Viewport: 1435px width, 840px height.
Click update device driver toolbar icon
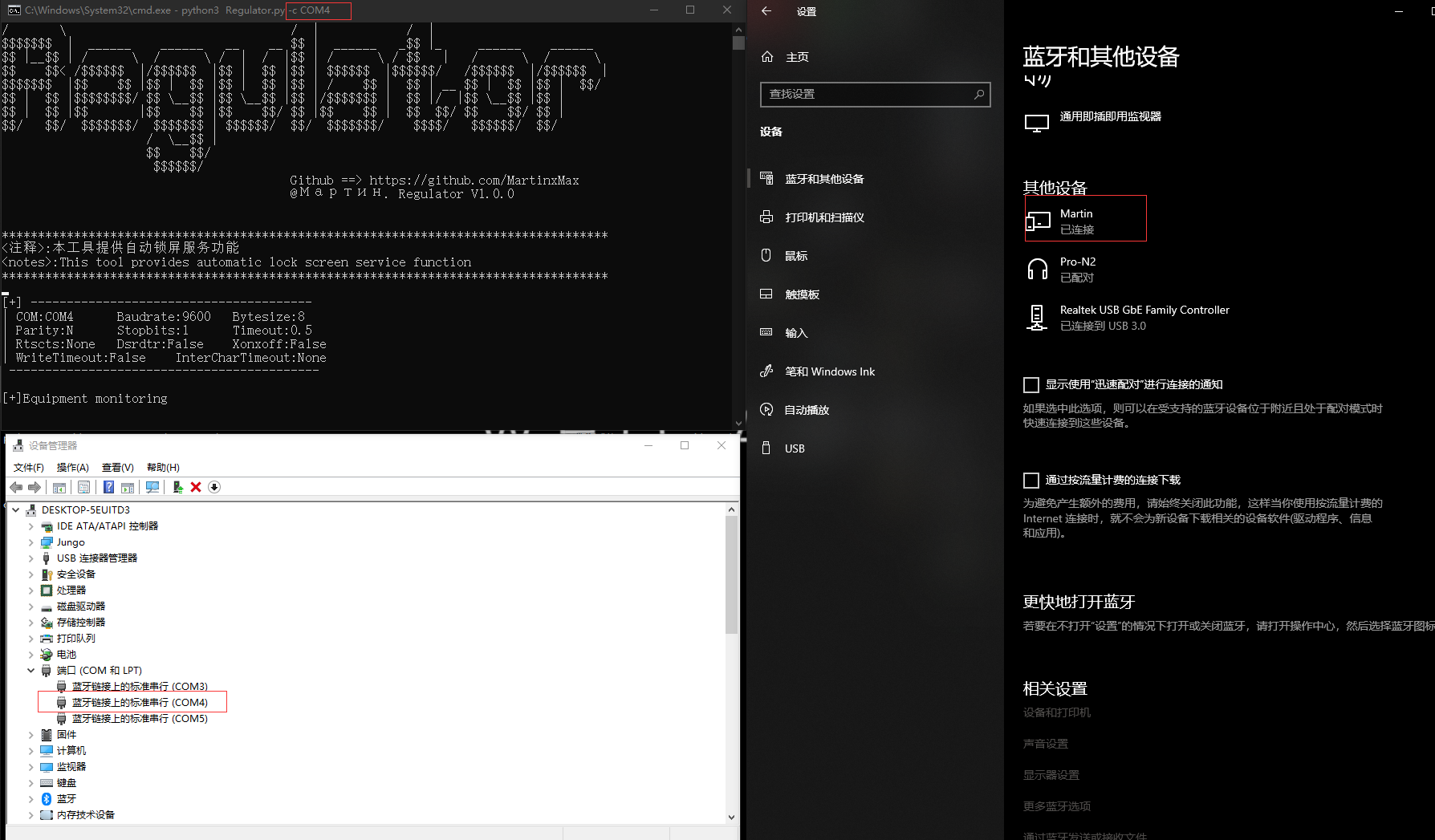click(177, 487)
